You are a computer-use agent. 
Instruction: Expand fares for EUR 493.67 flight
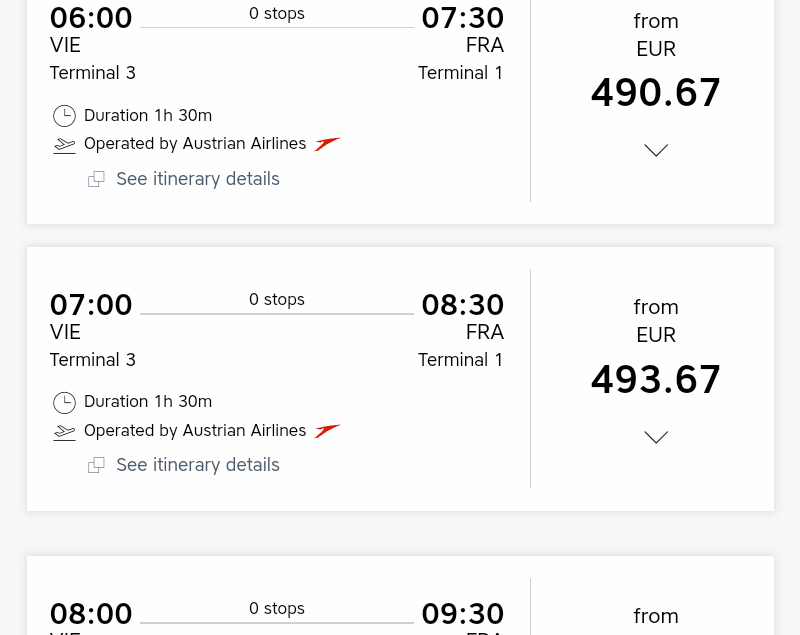coord(656,437)
